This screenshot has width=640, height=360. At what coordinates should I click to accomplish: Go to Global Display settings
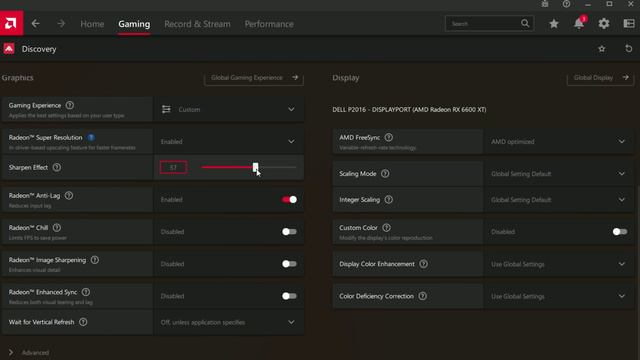pyautogui.click(x=600, y=78)
